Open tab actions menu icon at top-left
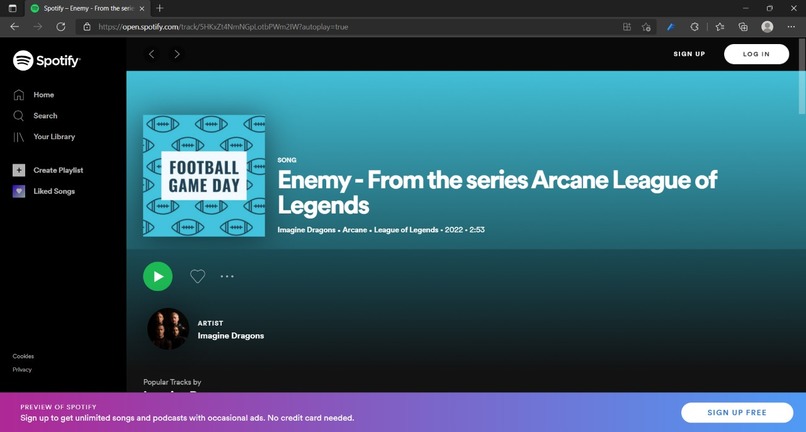Screen dimensions: 806x432 [13, 8]
